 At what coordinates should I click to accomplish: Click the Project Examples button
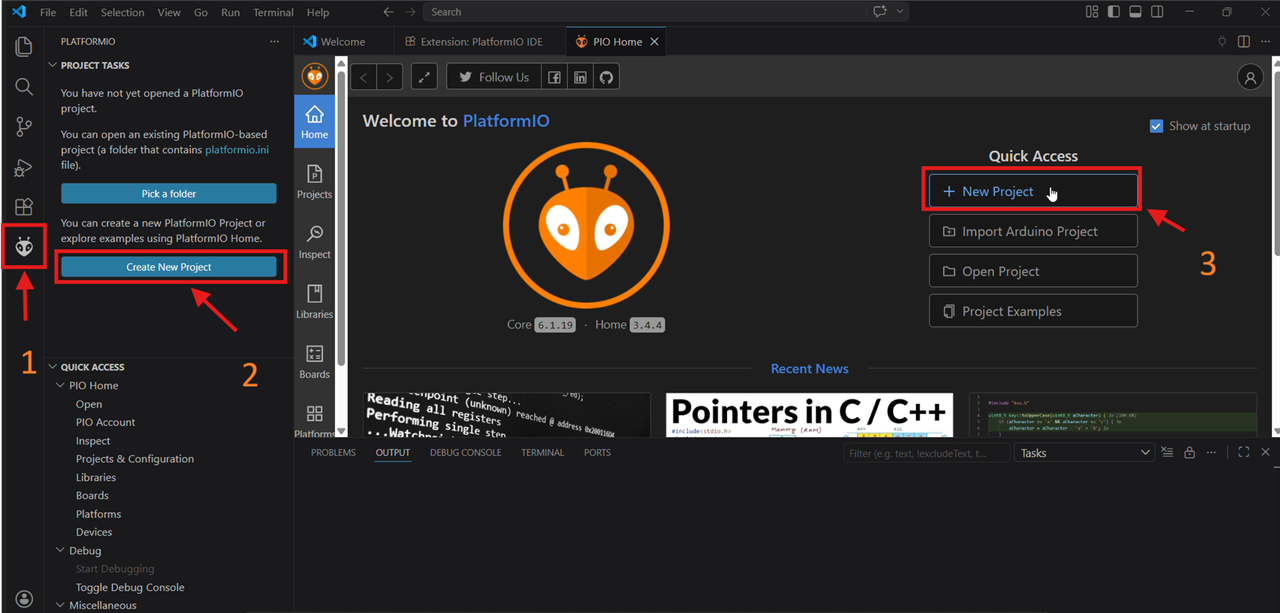click(x=1033, y=311)
